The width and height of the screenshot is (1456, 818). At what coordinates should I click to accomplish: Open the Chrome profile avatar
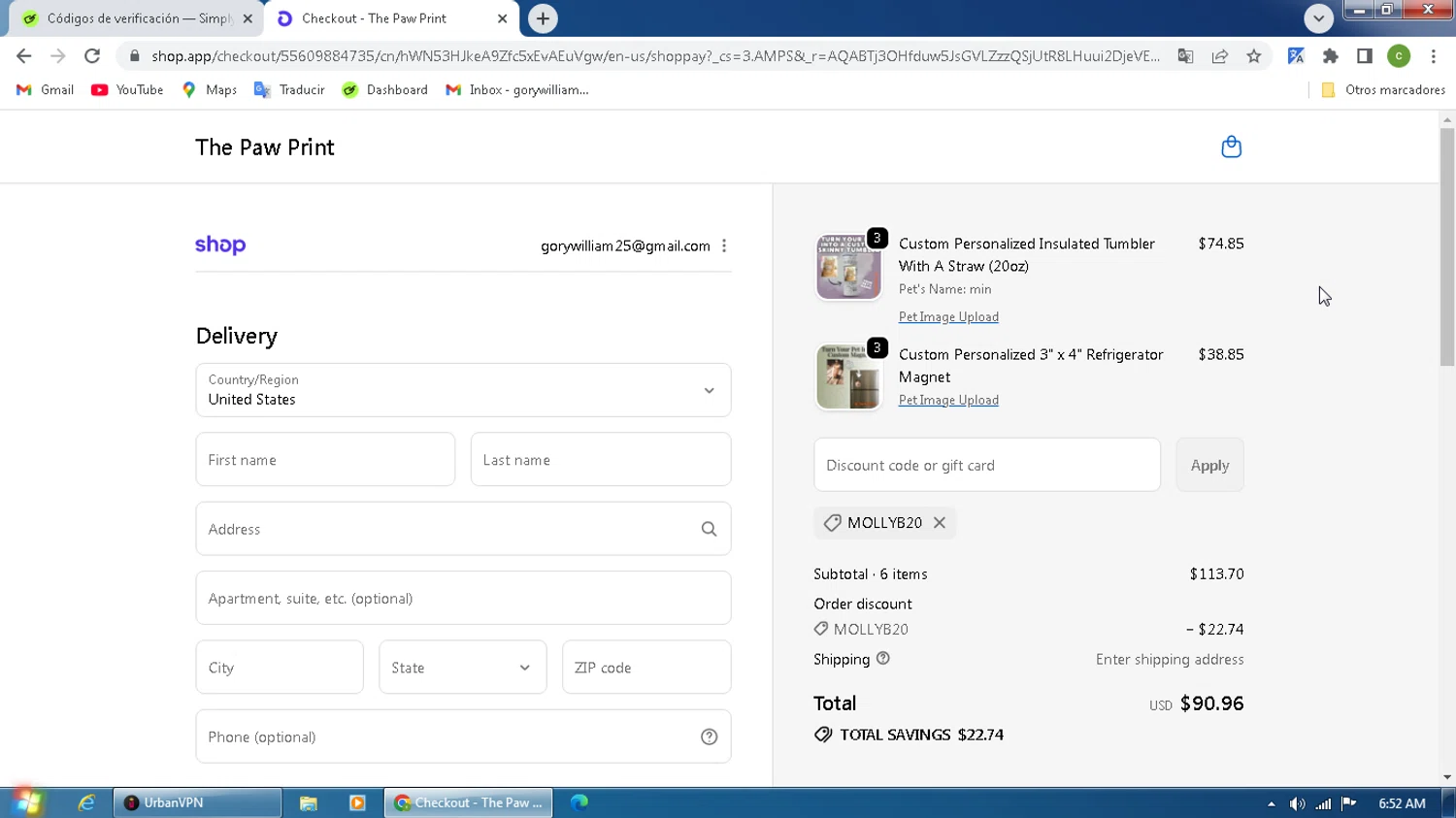click(x=1399, y=56)
